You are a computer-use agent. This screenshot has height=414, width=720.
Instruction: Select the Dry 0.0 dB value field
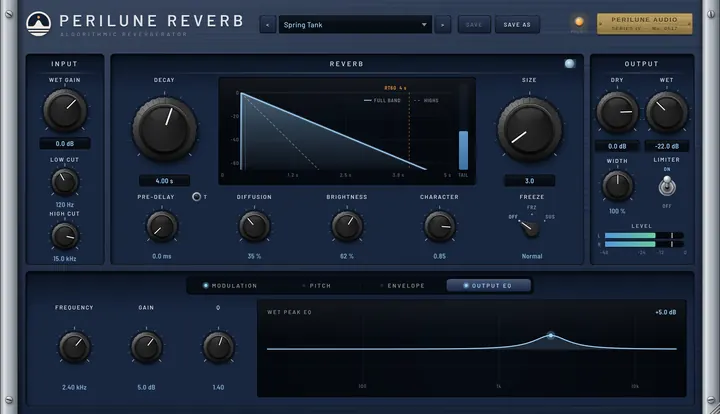[x=617, y=146]
